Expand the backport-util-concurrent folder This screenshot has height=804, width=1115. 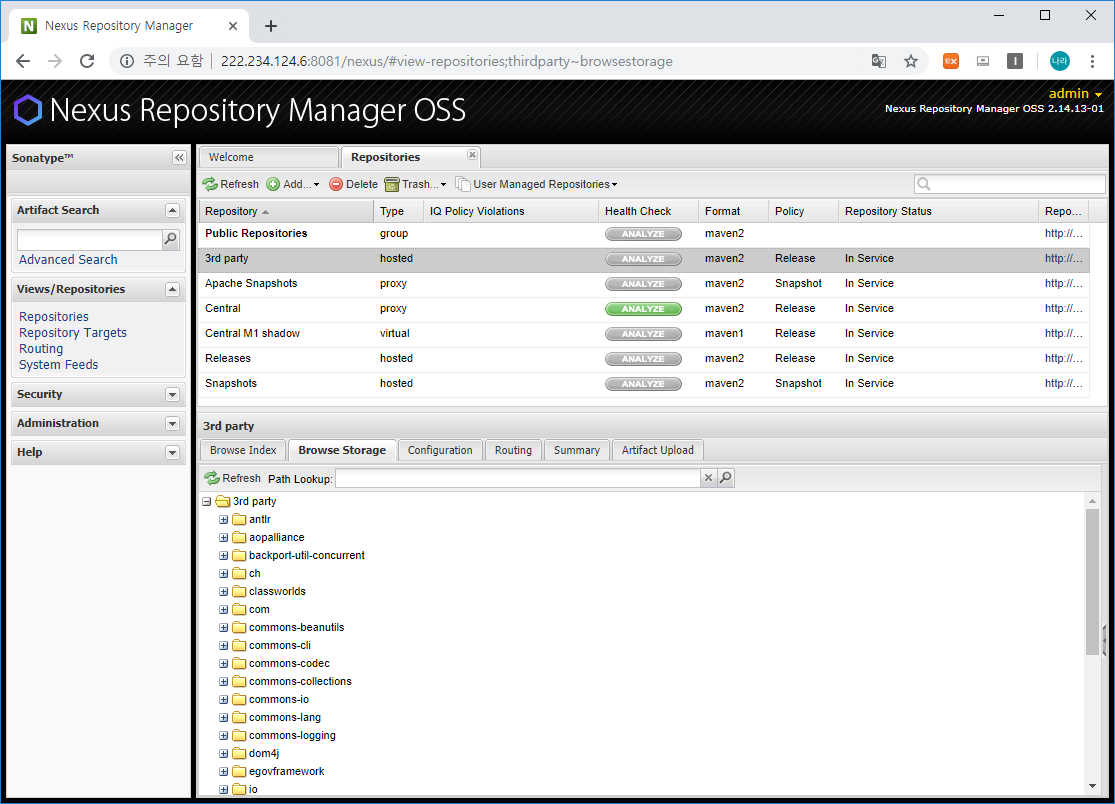pos(223,555)
